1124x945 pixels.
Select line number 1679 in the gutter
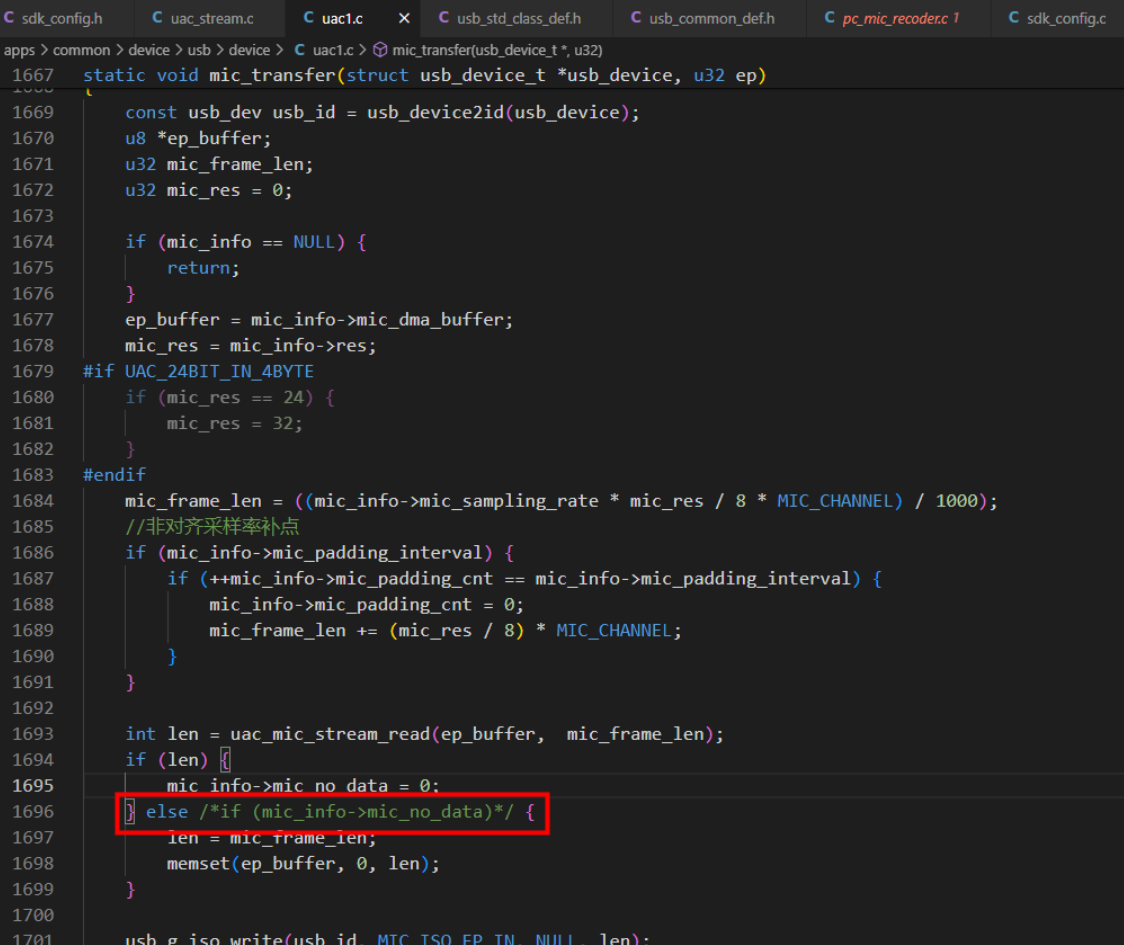pyautogui.click(x=33, y=371)
